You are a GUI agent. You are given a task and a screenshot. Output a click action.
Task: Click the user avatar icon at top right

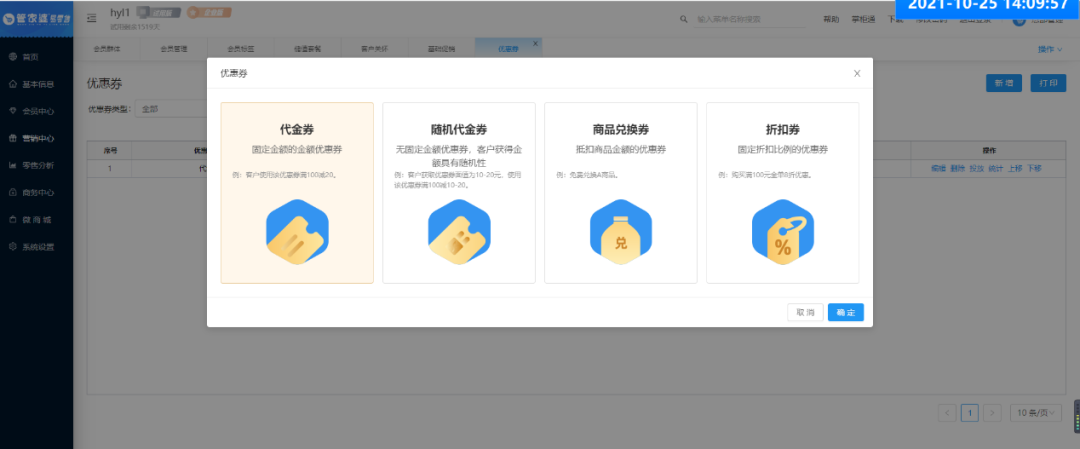[1019, 21]
